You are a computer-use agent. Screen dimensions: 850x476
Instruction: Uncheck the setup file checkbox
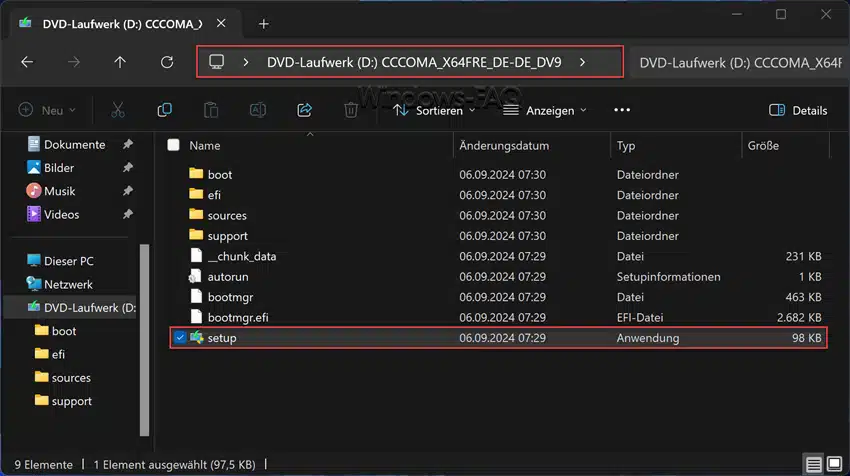[179, 337]
